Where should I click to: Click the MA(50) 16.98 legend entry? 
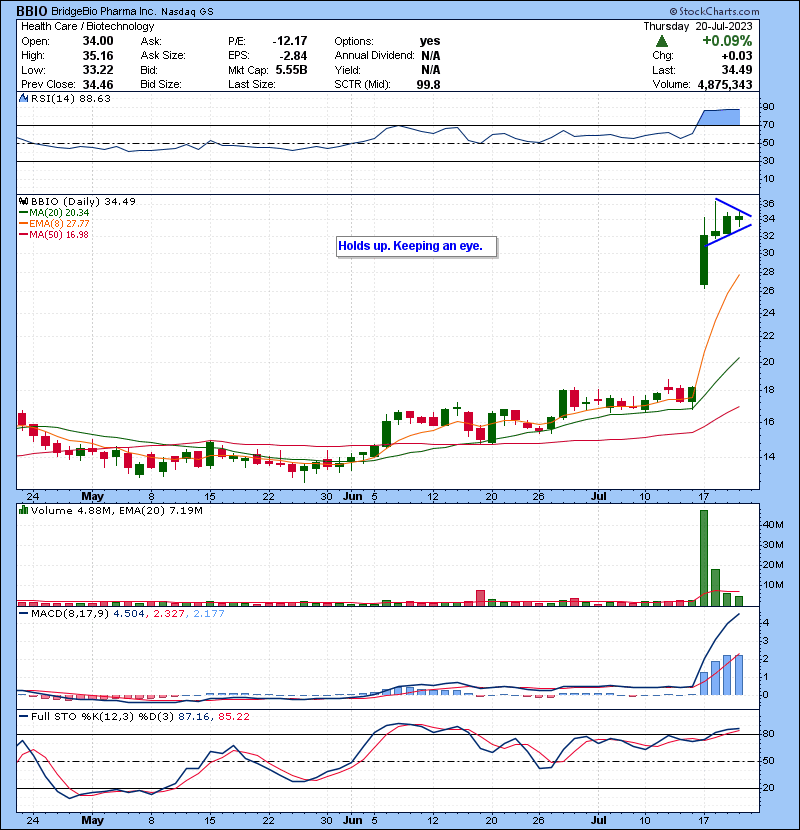(x=54, y=235)
